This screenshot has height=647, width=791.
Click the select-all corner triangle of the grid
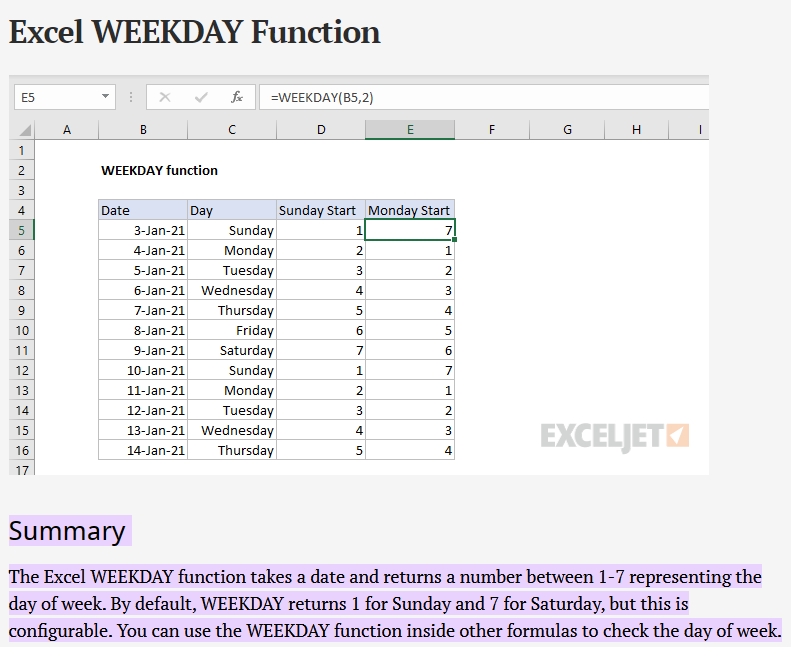click(25, 130)
